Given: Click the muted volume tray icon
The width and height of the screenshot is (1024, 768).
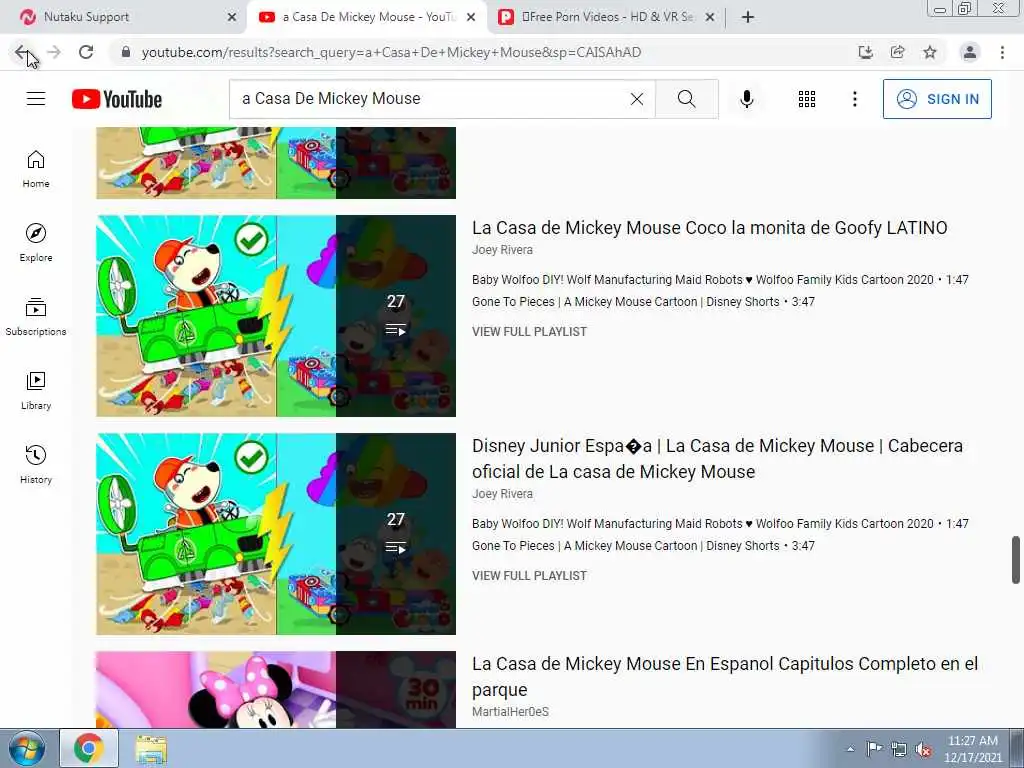Looking at the screenshot, I should [923, 749].
